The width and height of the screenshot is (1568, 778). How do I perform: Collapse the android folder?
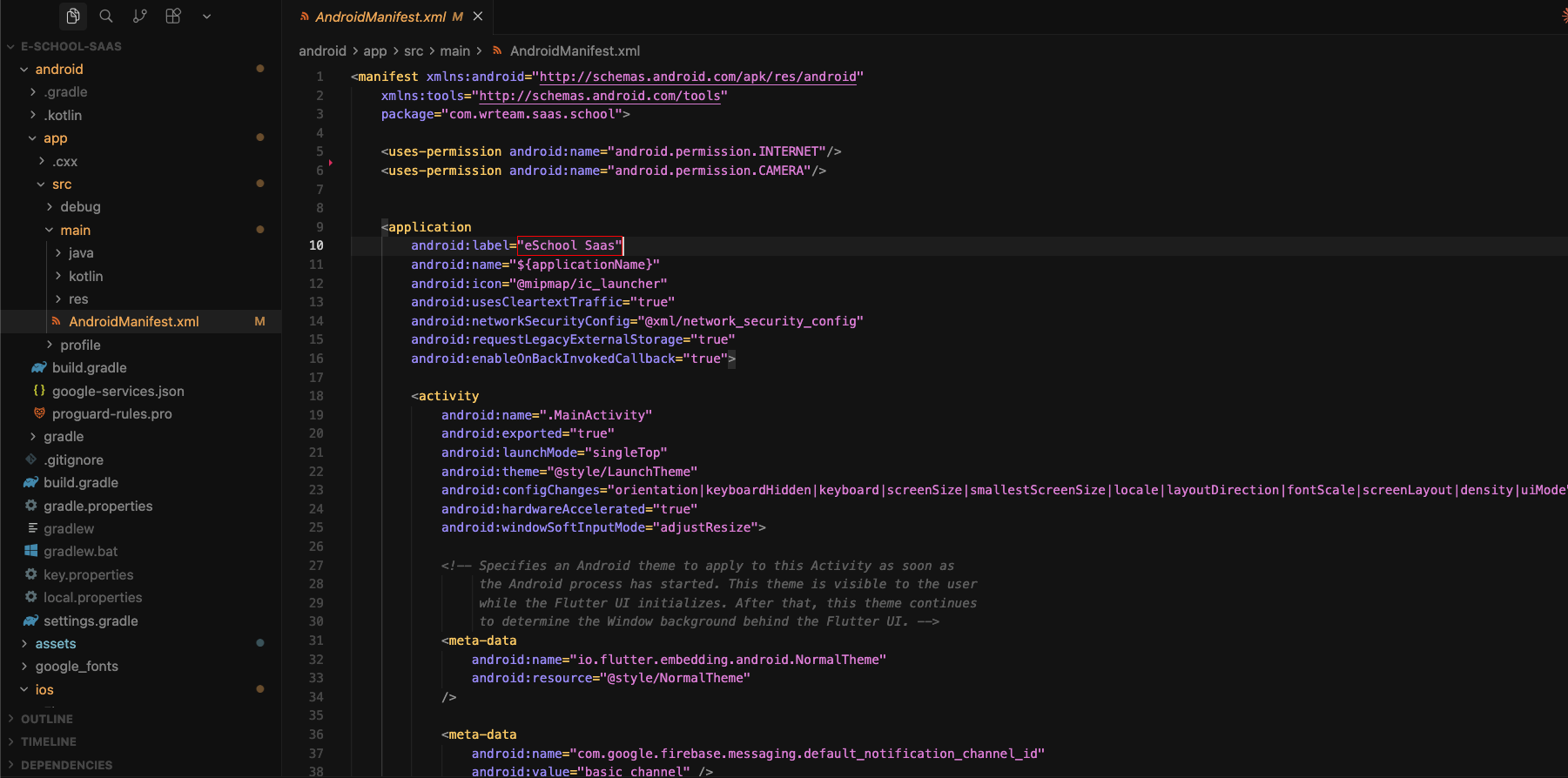58,69
